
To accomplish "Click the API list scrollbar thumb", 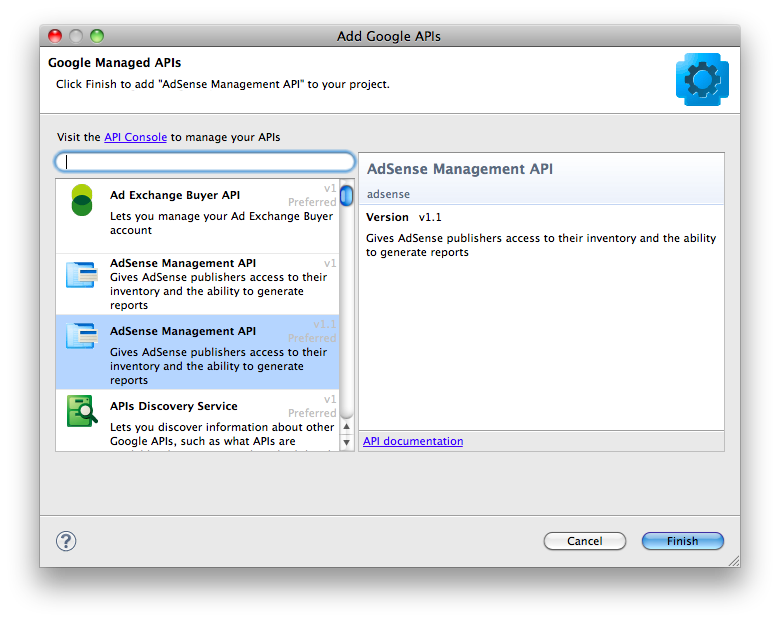I will pos(347,195).
